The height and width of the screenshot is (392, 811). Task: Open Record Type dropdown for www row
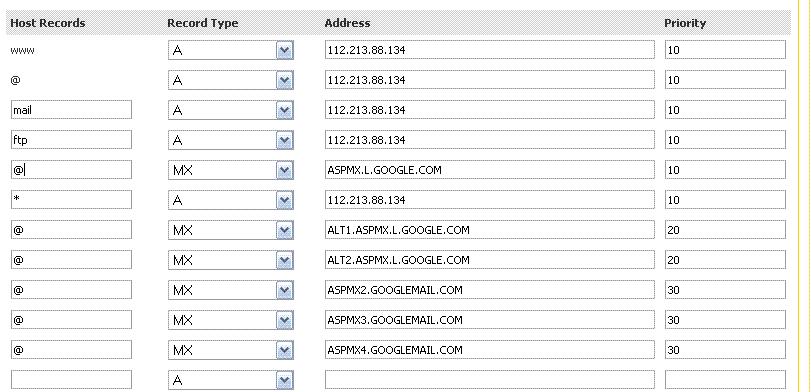(x=231, y=50)
